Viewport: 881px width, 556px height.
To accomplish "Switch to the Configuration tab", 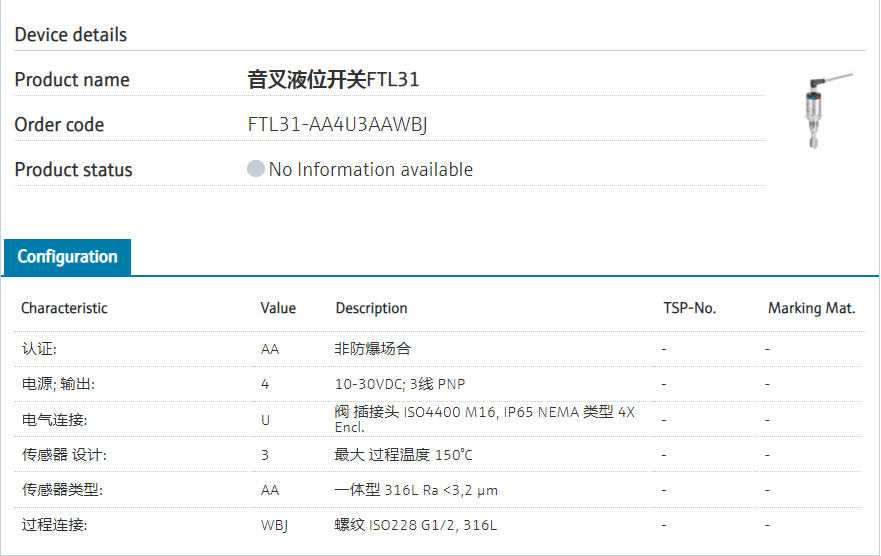I will pos(67,257).
